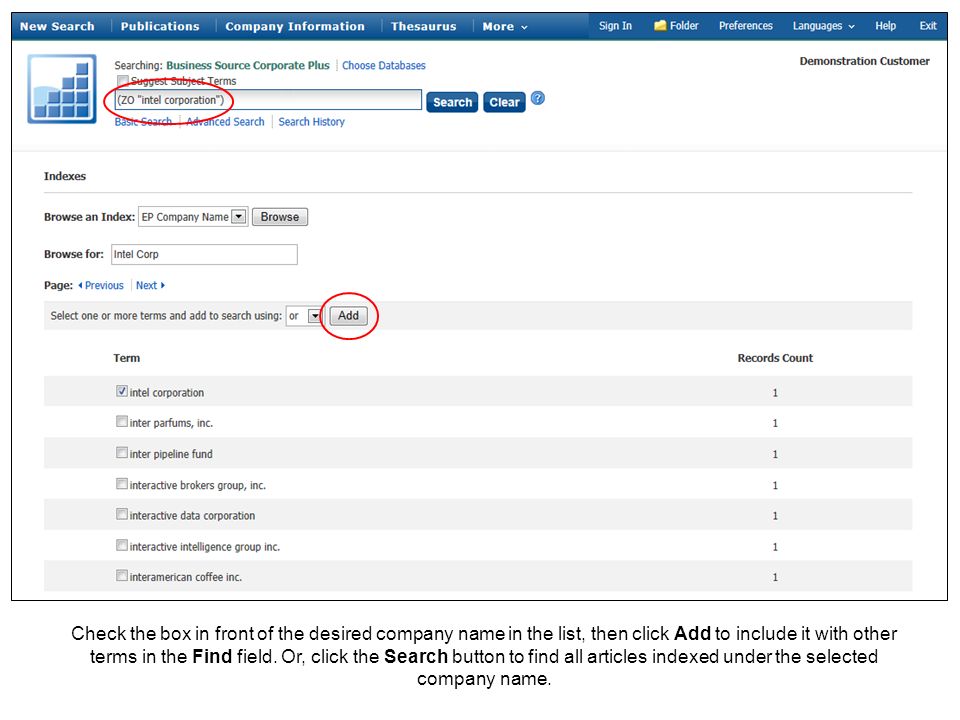Click the intel corporation term text

[x=167, y=392]
